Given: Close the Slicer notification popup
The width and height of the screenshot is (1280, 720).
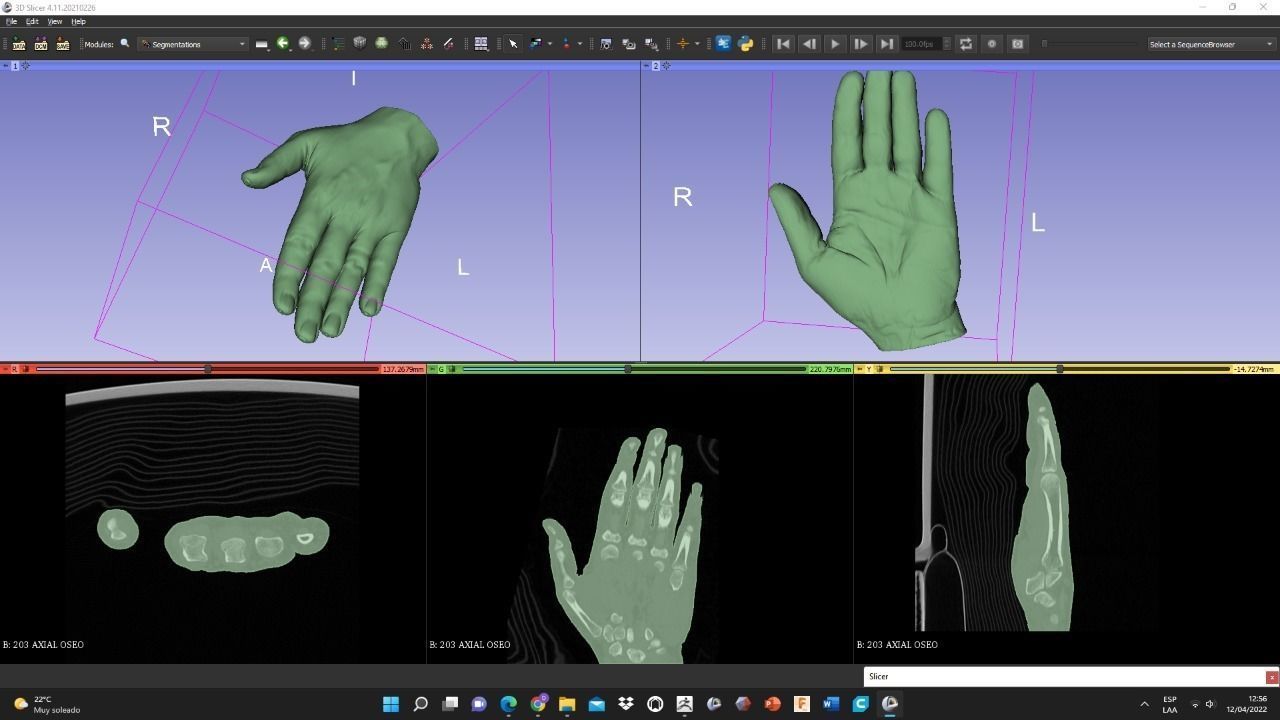Looking at the screenshot, I should (x=1271, y=677).
